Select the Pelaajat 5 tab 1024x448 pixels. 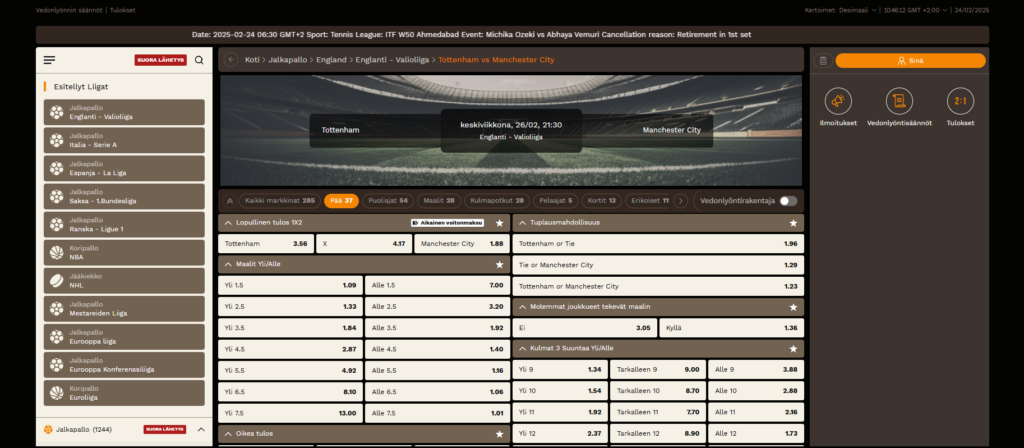click(555, 201)
